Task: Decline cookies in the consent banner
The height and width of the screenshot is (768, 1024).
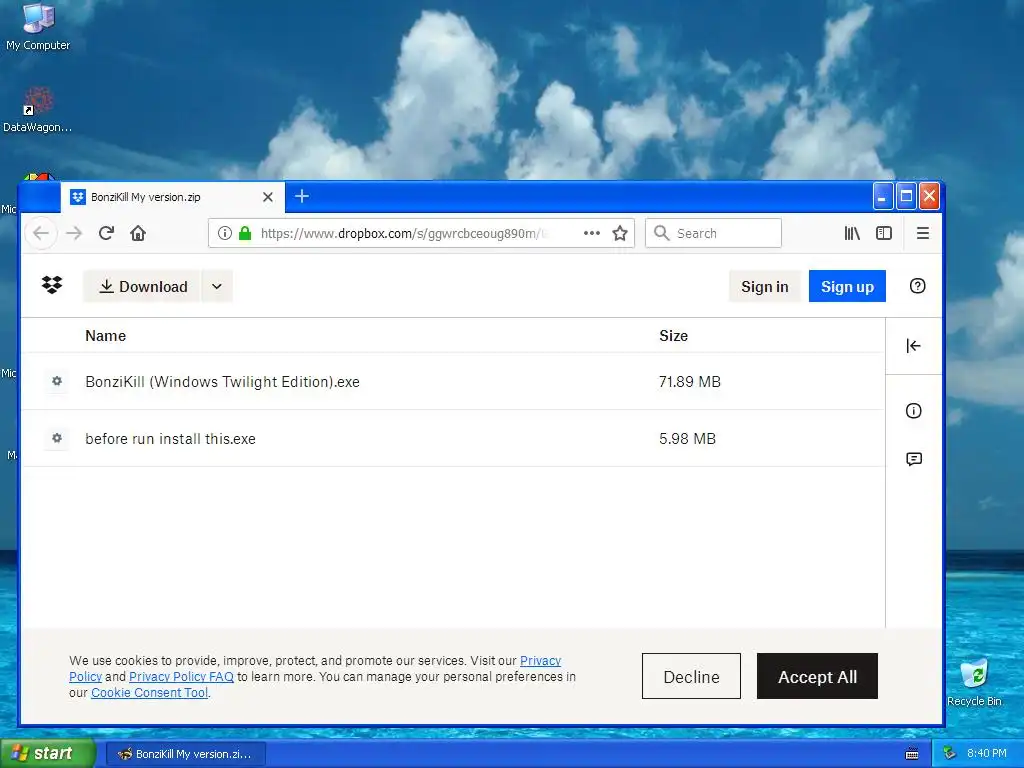Action: point(691,676)
